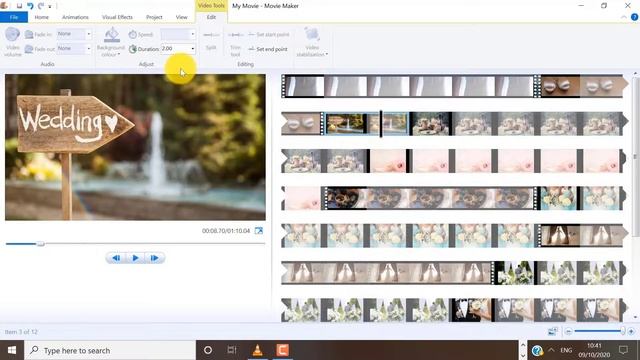This screenshot has width=640, height=360.
Task: Click the Redo arrow icon
Action: [41, 6]
